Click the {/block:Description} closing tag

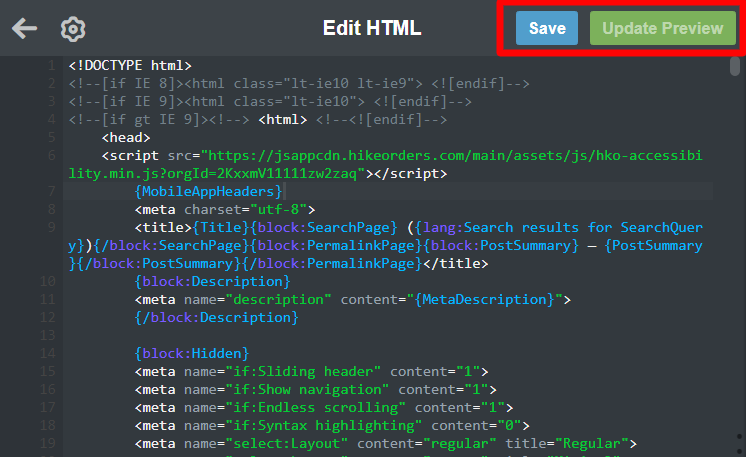coord(216,318)
